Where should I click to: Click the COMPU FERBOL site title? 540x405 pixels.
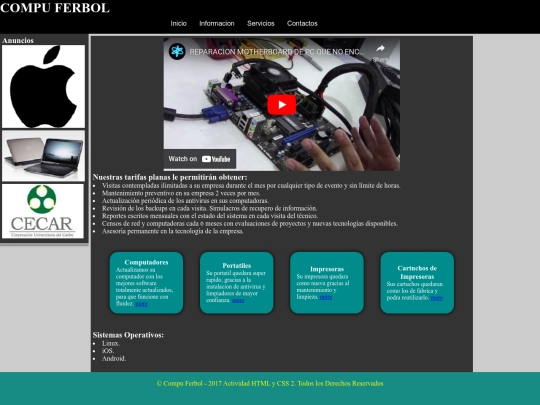(55, 8)
